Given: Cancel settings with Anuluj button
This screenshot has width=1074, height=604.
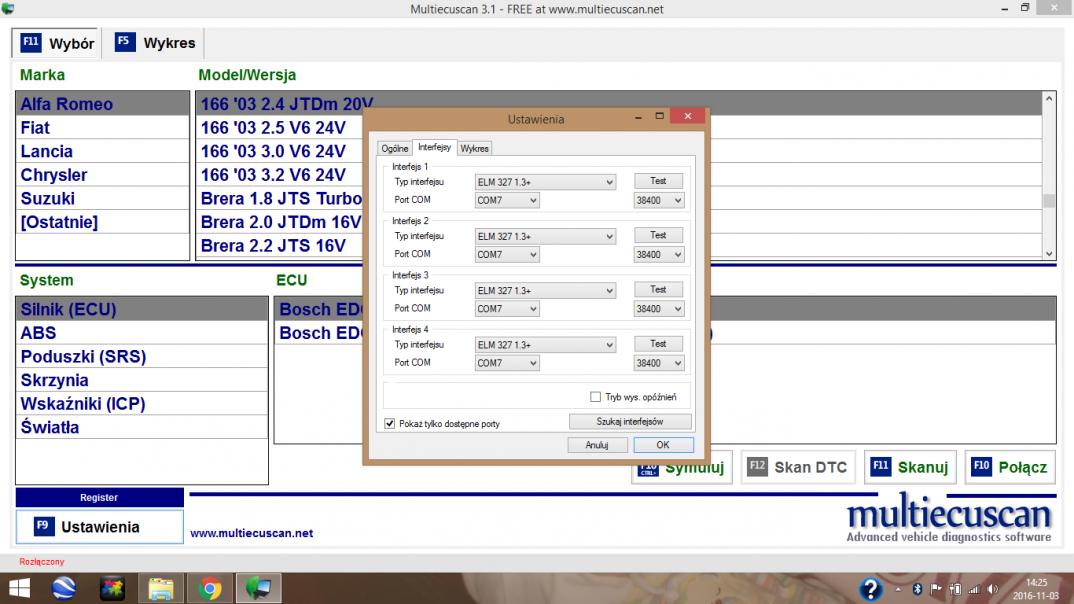Looking at the screenshot, I should point(597,444).
